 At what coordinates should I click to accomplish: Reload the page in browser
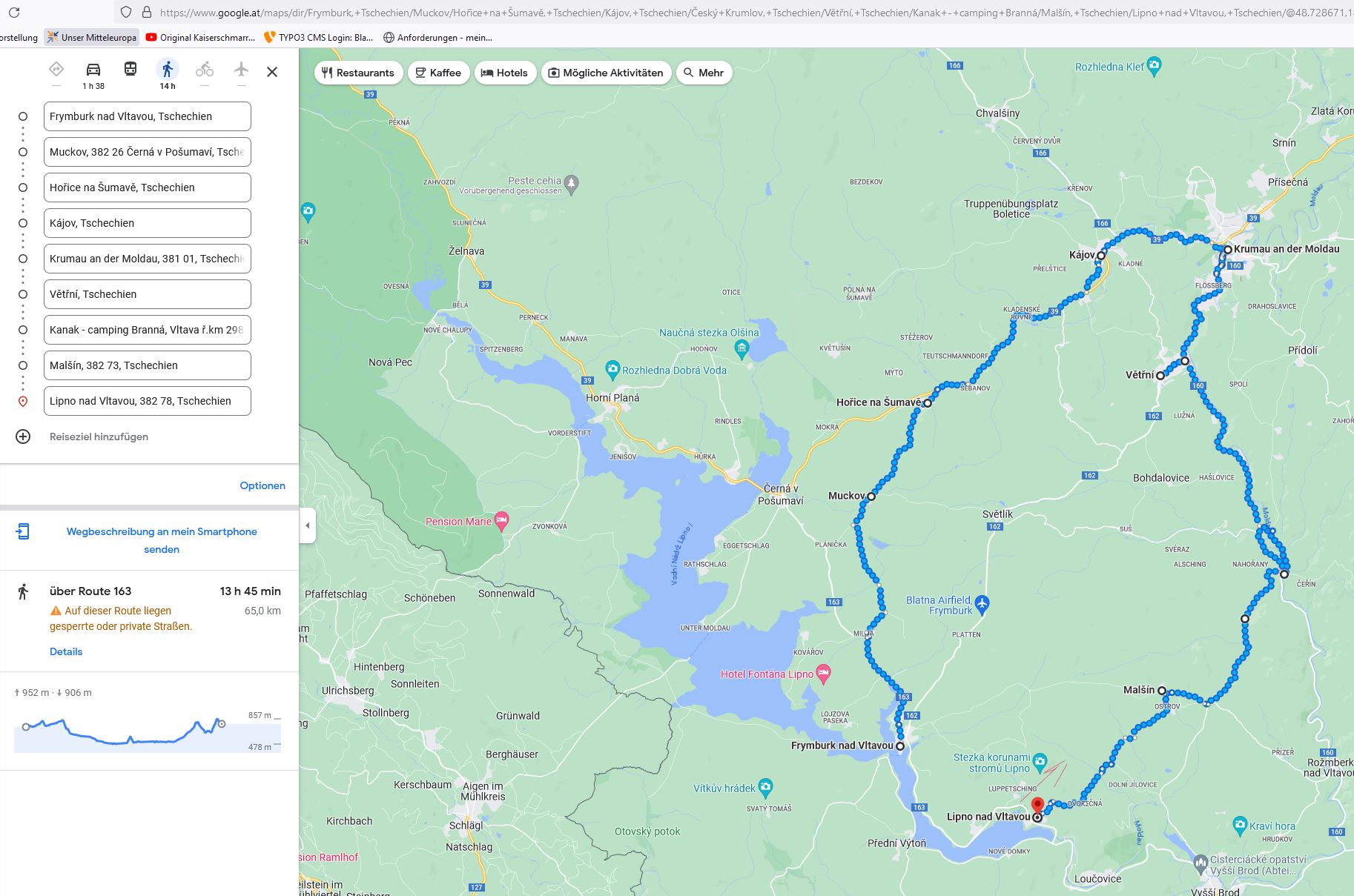tap(13, 12)
